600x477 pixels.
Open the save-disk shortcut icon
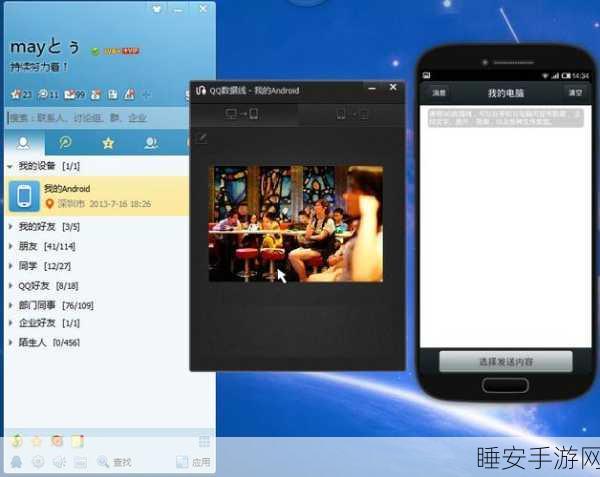112,94
